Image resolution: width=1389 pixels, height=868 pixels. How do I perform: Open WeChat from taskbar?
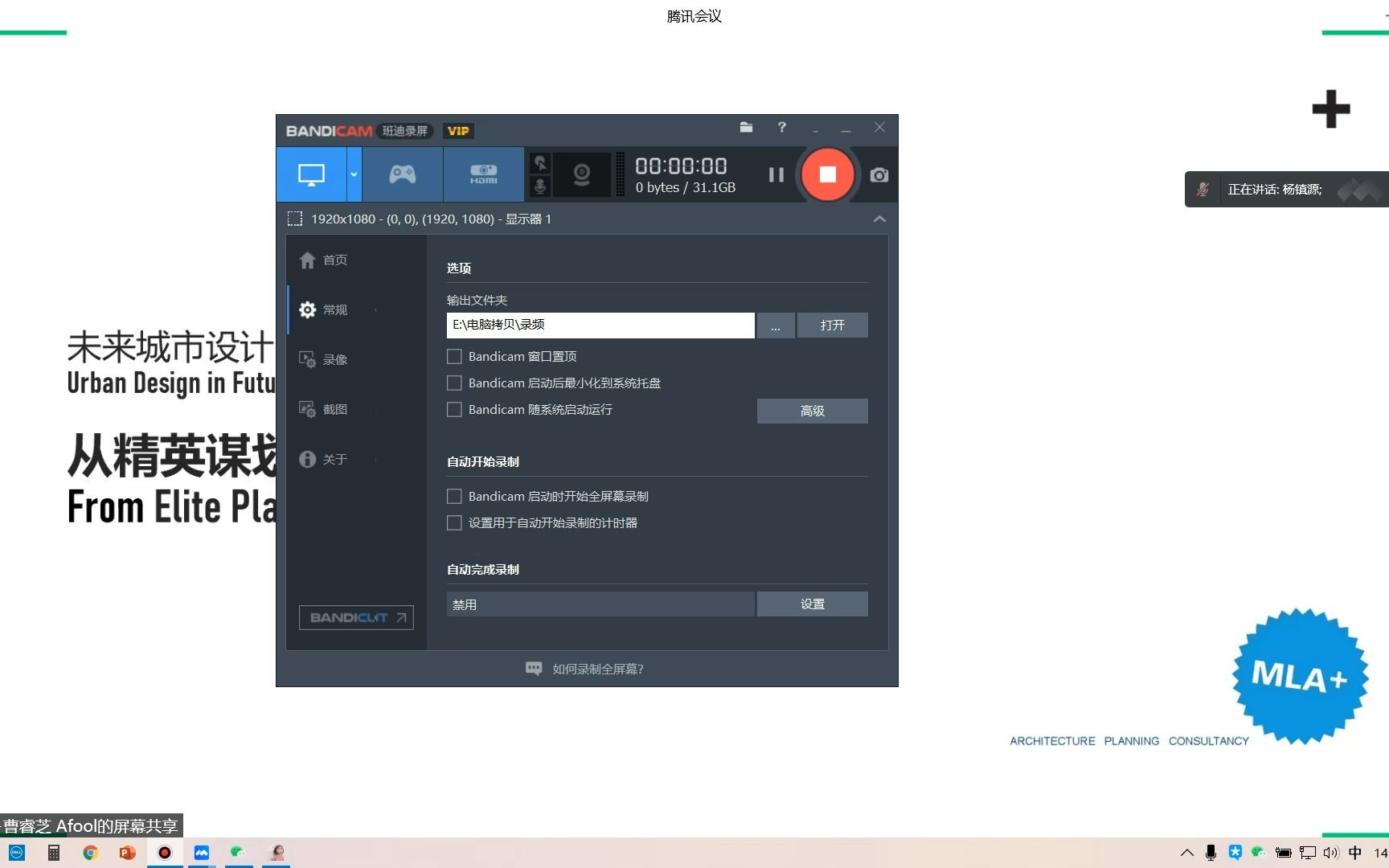pos(239,853)
